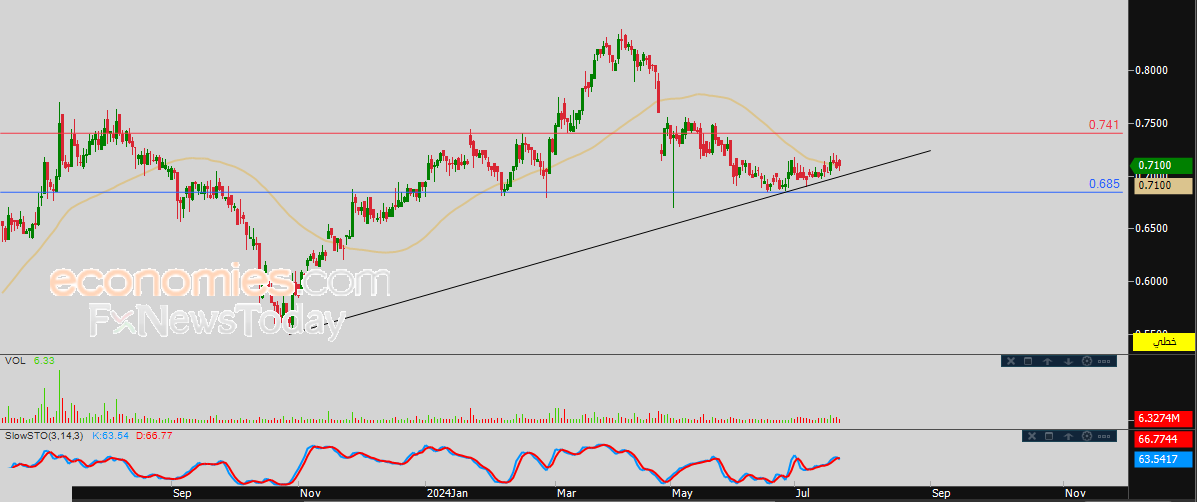1197x502 pixels.
Task: Click the May time axis label
Action: point(682,494)
